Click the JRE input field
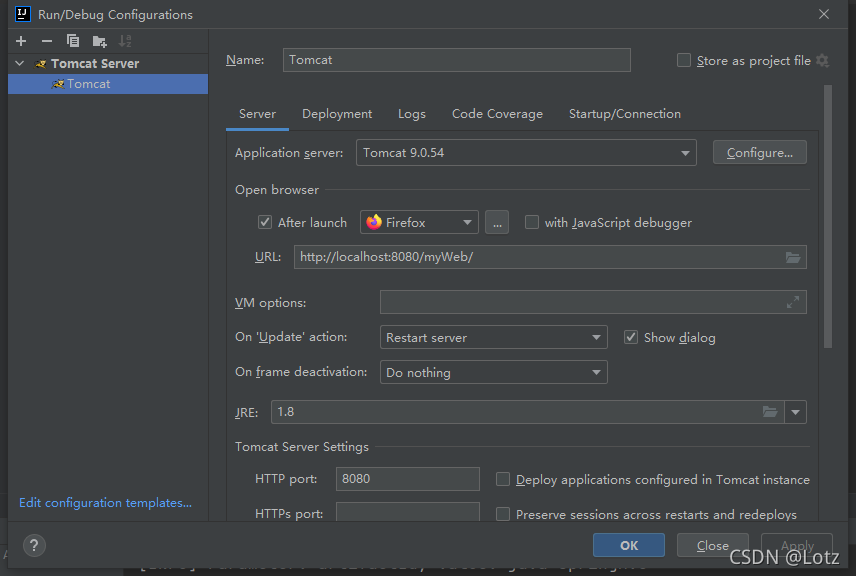856x576 pixels. coord(527,412)
